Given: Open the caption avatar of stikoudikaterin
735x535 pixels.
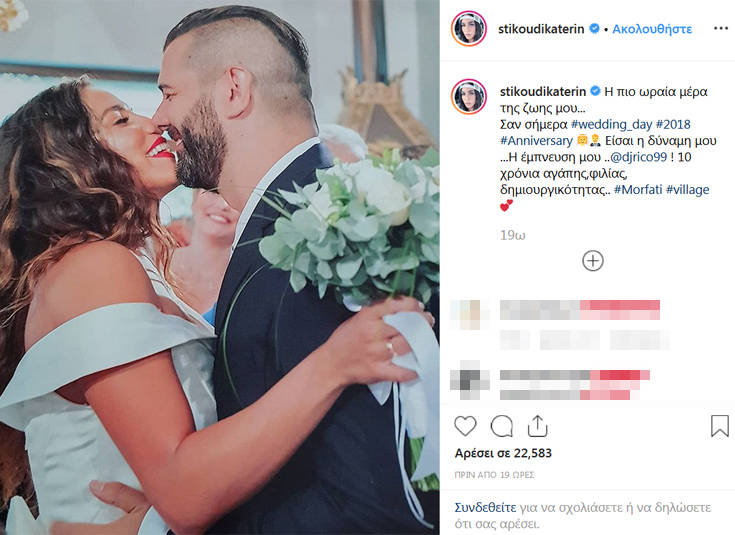Looking at the screenshot, I should coord(469,97).
